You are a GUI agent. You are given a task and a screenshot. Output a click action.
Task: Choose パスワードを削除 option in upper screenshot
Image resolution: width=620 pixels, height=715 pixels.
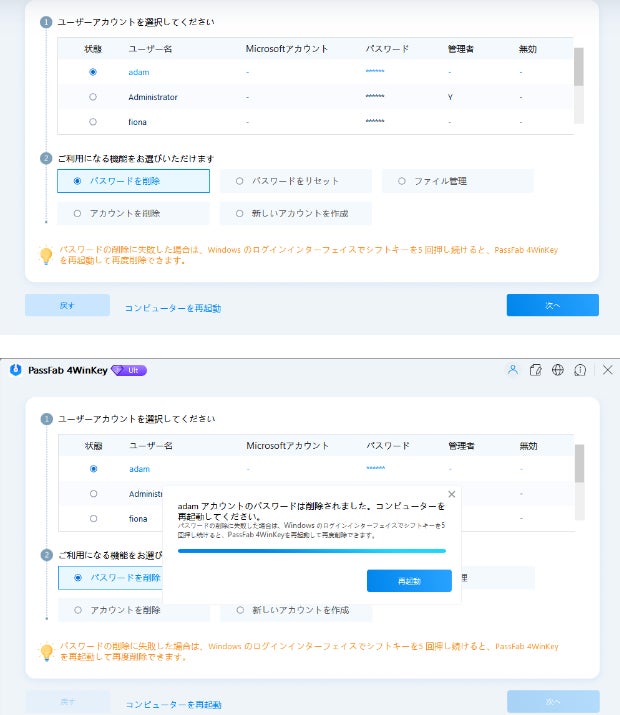[133, 181]
